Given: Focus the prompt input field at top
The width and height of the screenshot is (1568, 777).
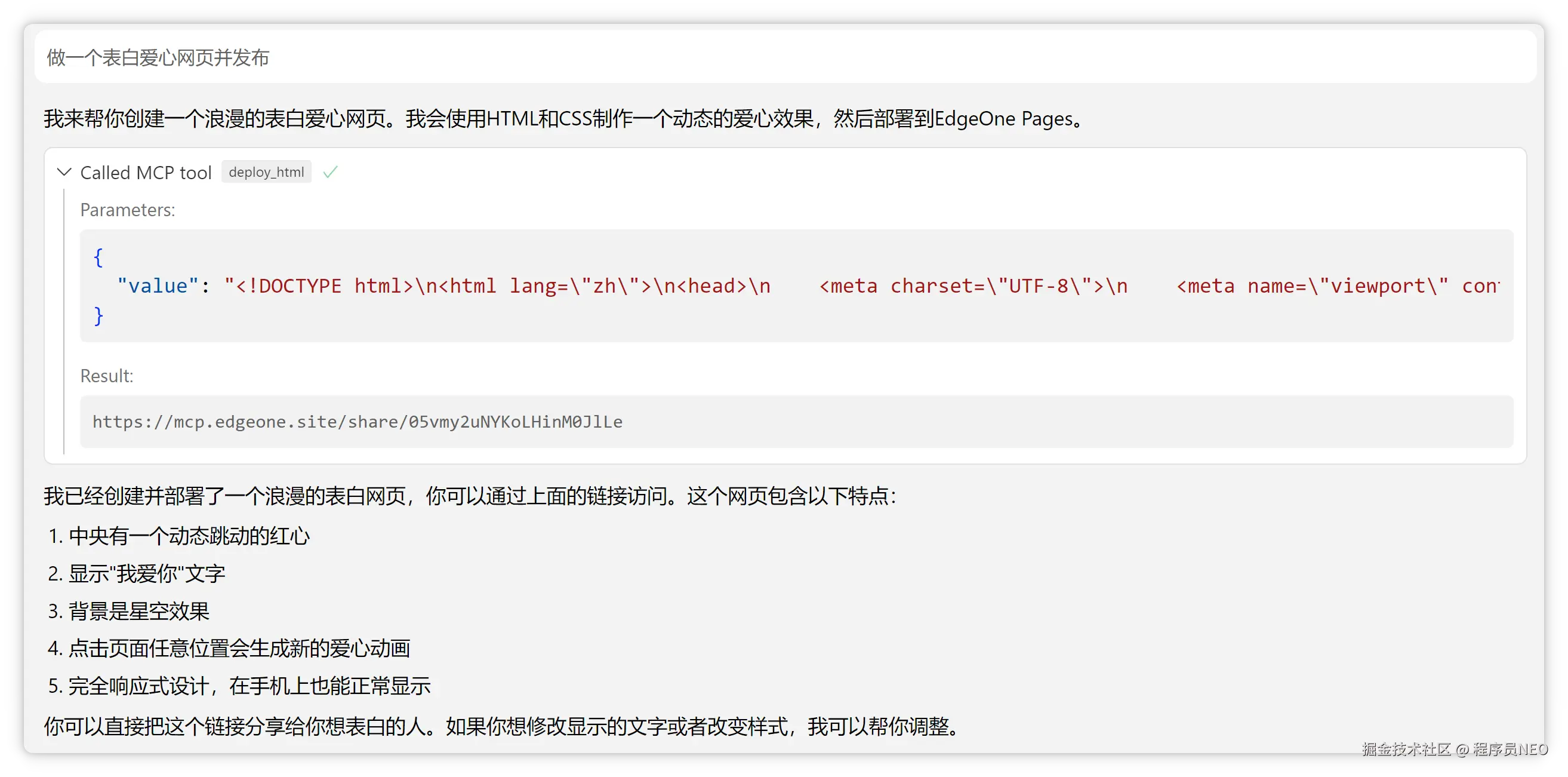Looking at the screenshot, I should [784, 58].
